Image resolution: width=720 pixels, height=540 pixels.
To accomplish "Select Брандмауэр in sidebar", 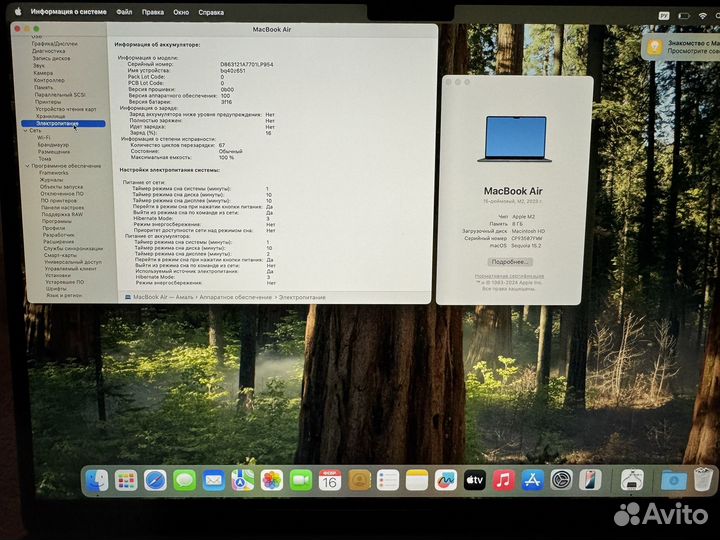I will tap(53, 145).
